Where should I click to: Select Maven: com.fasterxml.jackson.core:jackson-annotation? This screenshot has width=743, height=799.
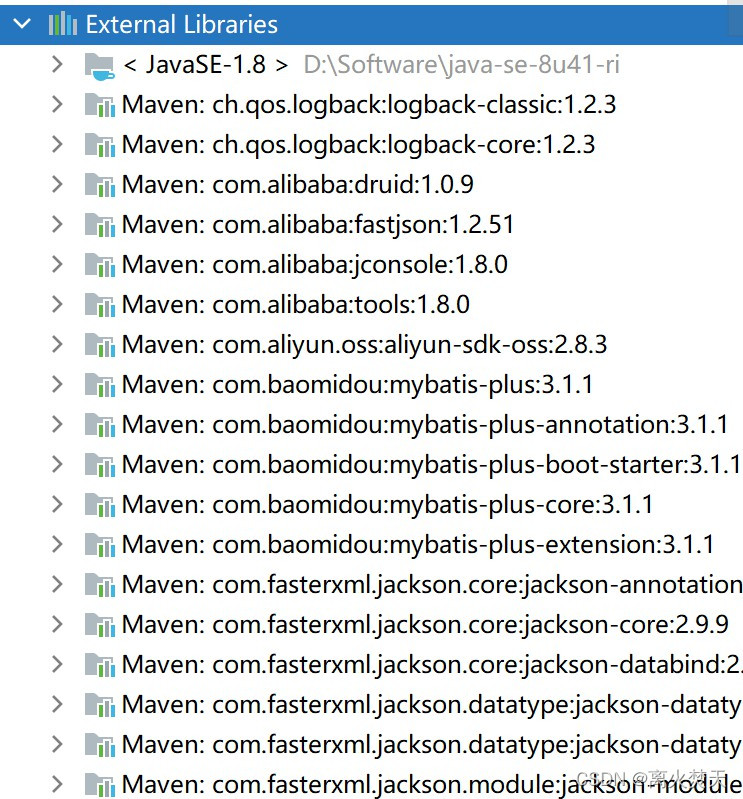point(433,584)
